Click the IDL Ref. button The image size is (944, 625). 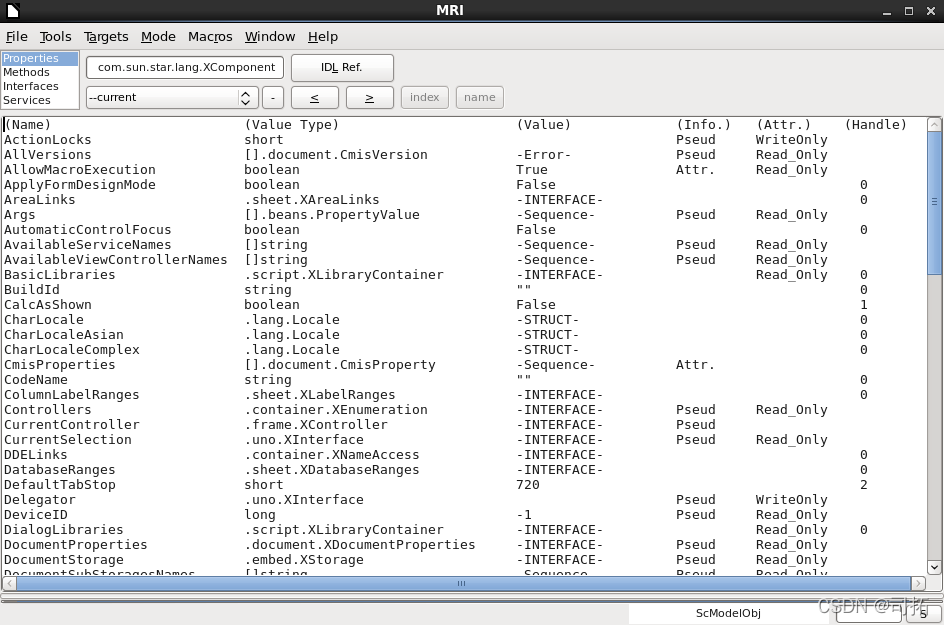(x=342, y=67)
